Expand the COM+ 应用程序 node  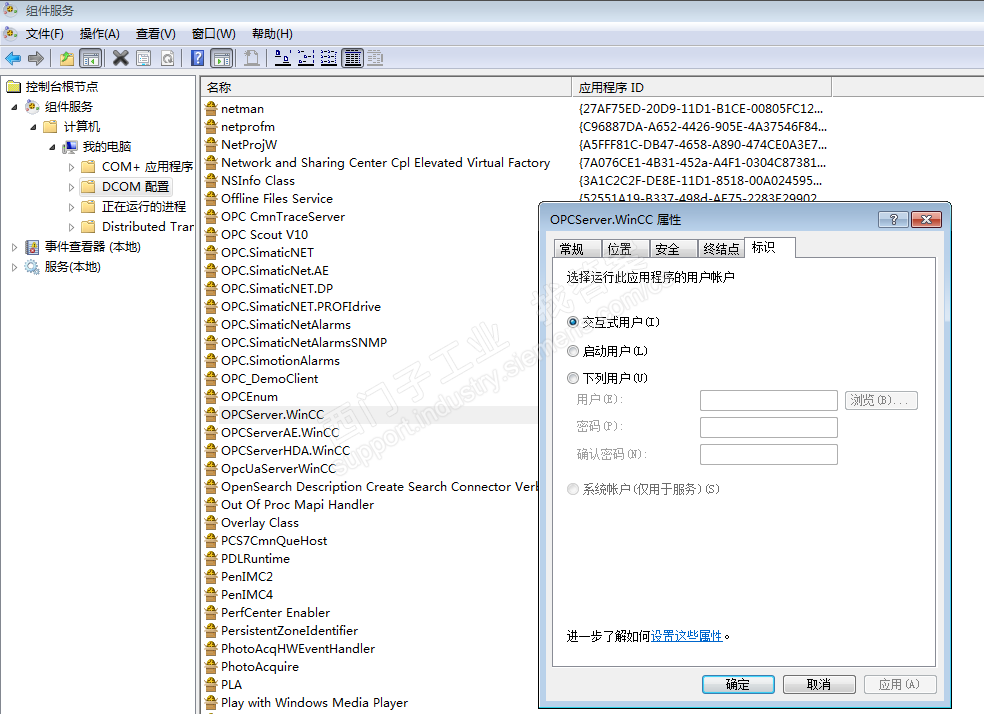click(x=71, y=167)
